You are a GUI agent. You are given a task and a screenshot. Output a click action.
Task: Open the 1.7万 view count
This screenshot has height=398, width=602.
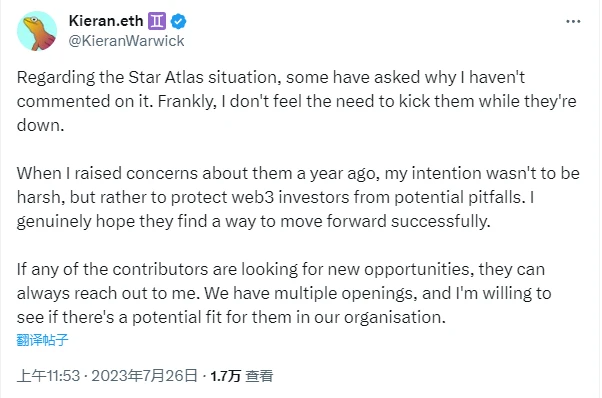pyautogui.click(x=226, y=376)
